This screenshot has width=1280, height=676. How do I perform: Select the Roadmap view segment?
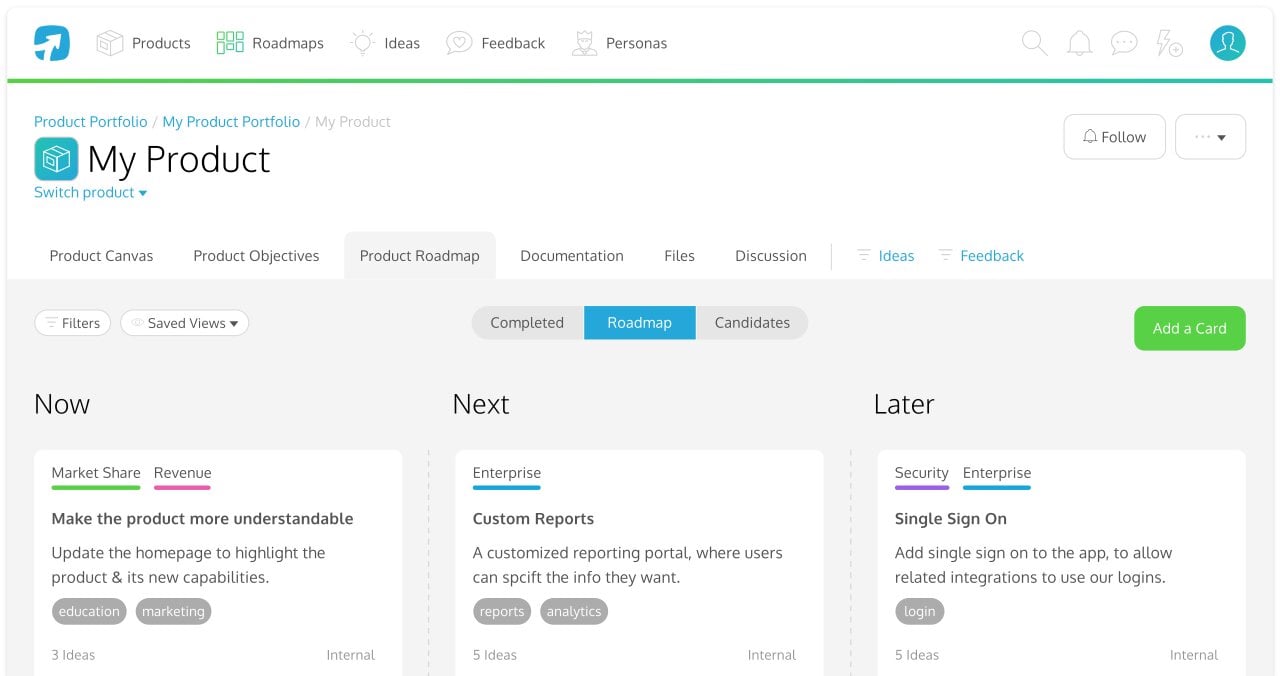click(x=639, y=323)
